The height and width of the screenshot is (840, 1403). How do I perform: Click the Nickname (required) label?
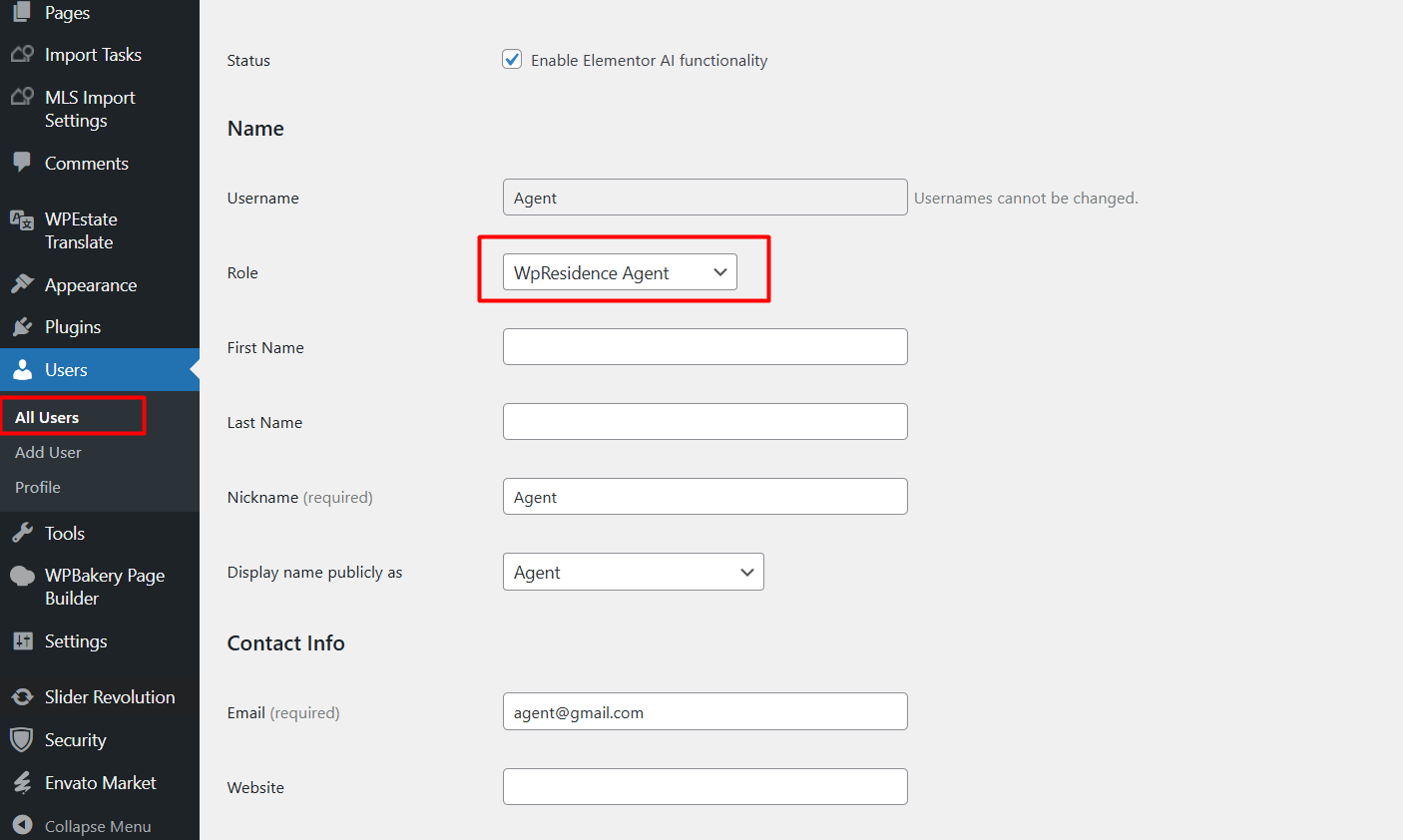coord(299,497)
